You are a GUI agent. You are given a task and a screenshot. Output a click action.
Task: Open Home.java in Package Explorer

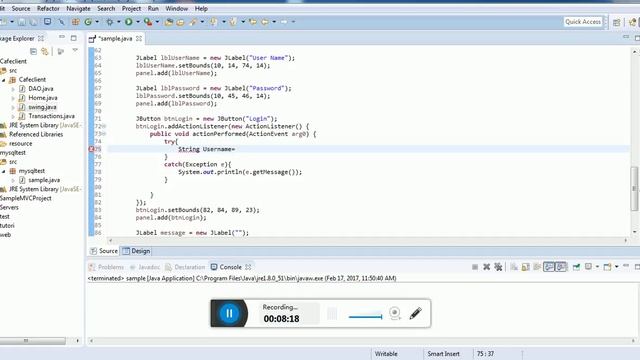point(42,98)
